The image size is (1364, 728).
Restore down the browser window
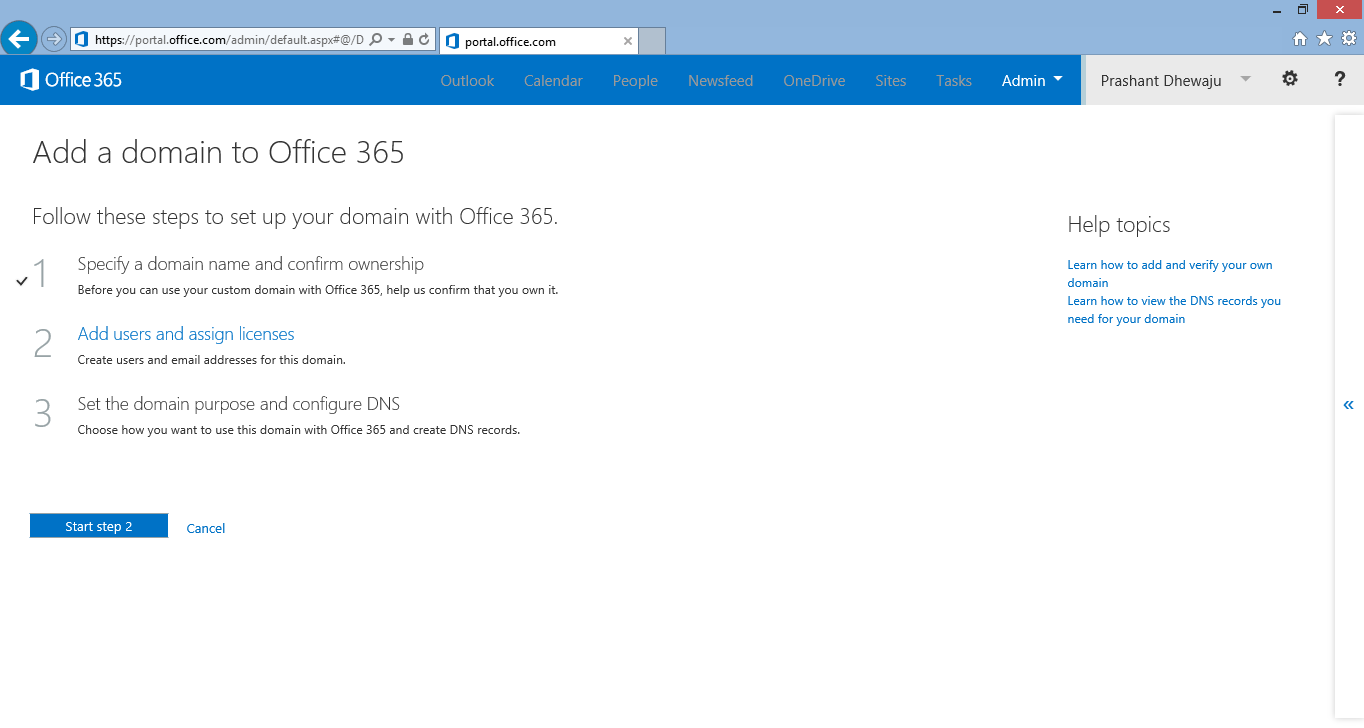pos(1303,9)
